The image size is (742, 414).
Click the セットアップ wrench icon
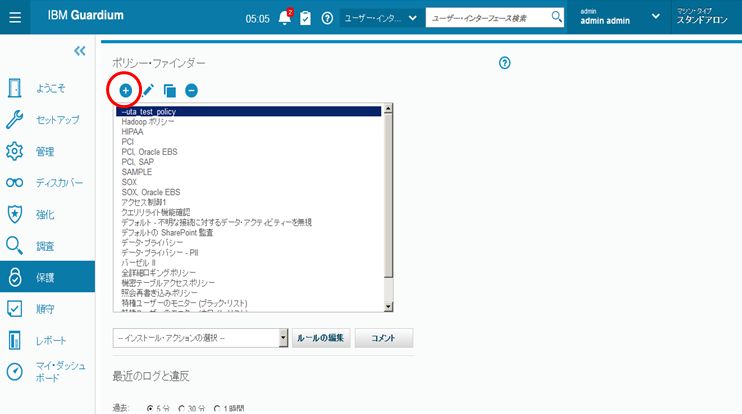(15, 120)
